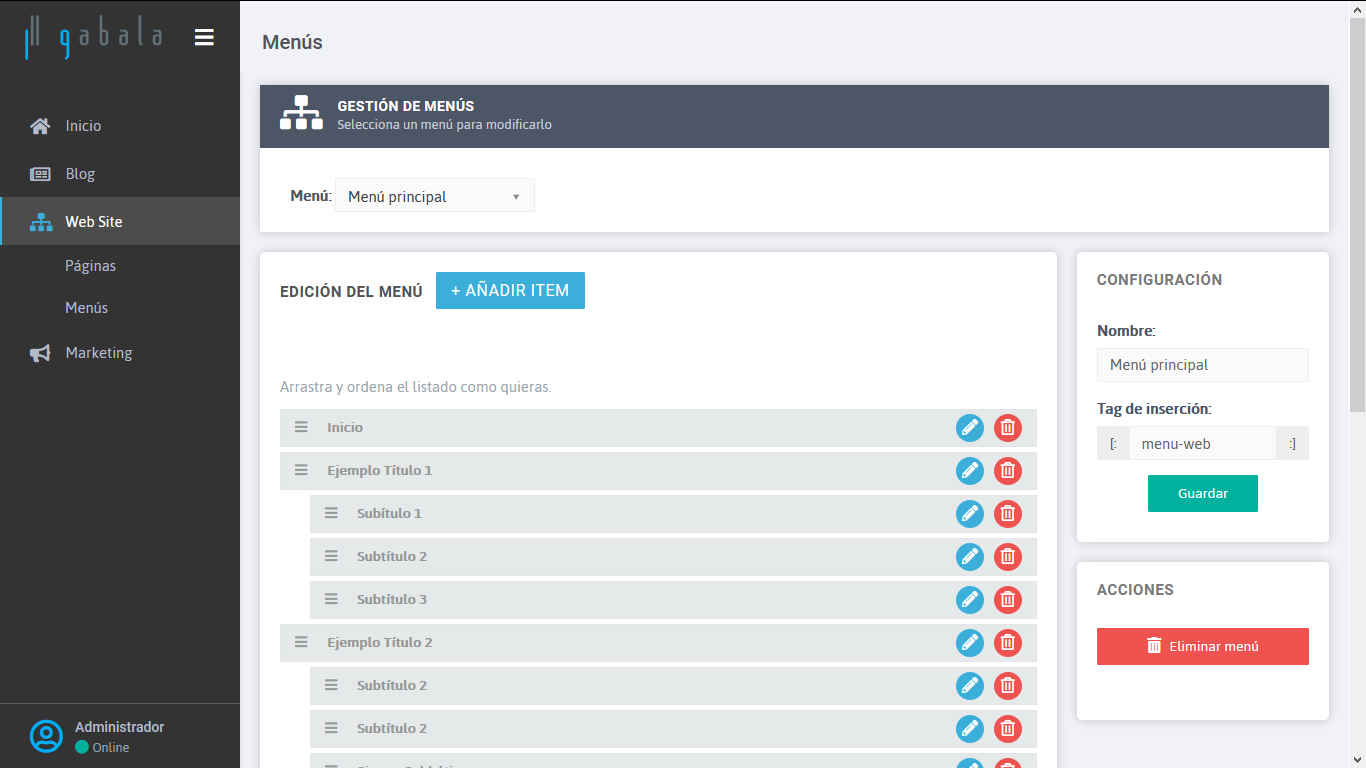Click the Inicio row label in menu list
The width and height of the screenshot is (1366, 768).
[x=345, y=427]
